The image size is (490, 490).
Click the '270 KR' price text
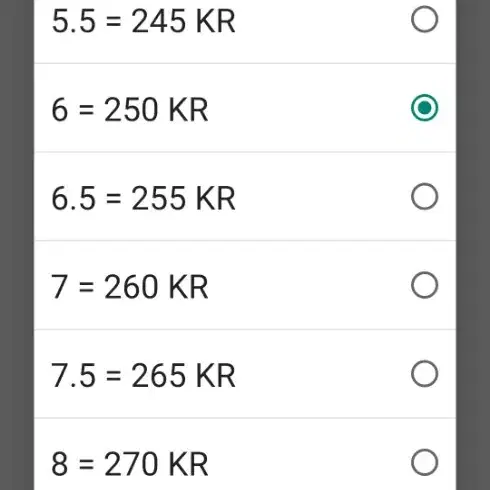pyautogui.click(x=156, y=464)
